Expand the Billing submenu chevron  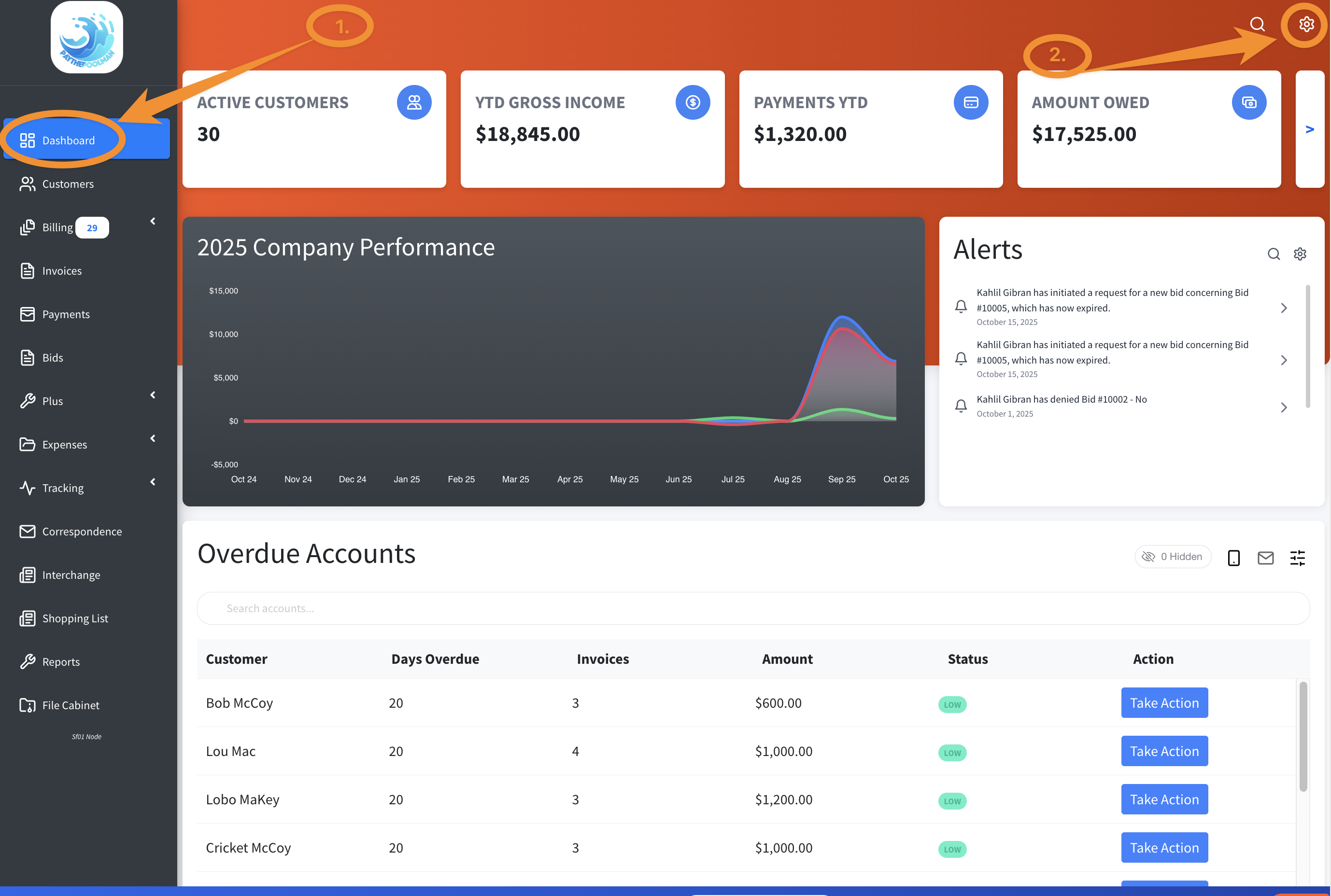153,221
